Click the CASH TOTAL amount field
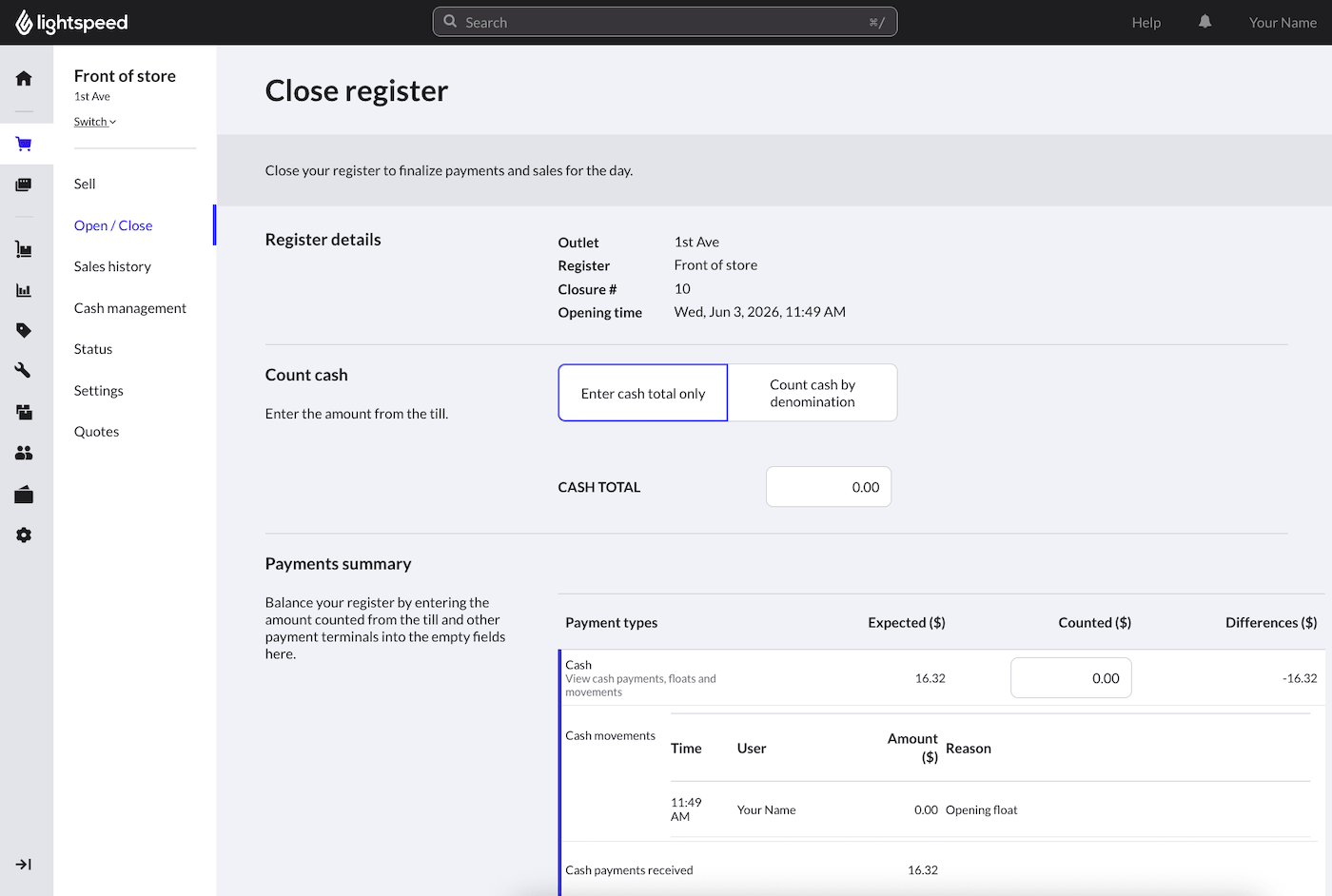Screen dimensions: 1332x896 [x=829, y=487]
